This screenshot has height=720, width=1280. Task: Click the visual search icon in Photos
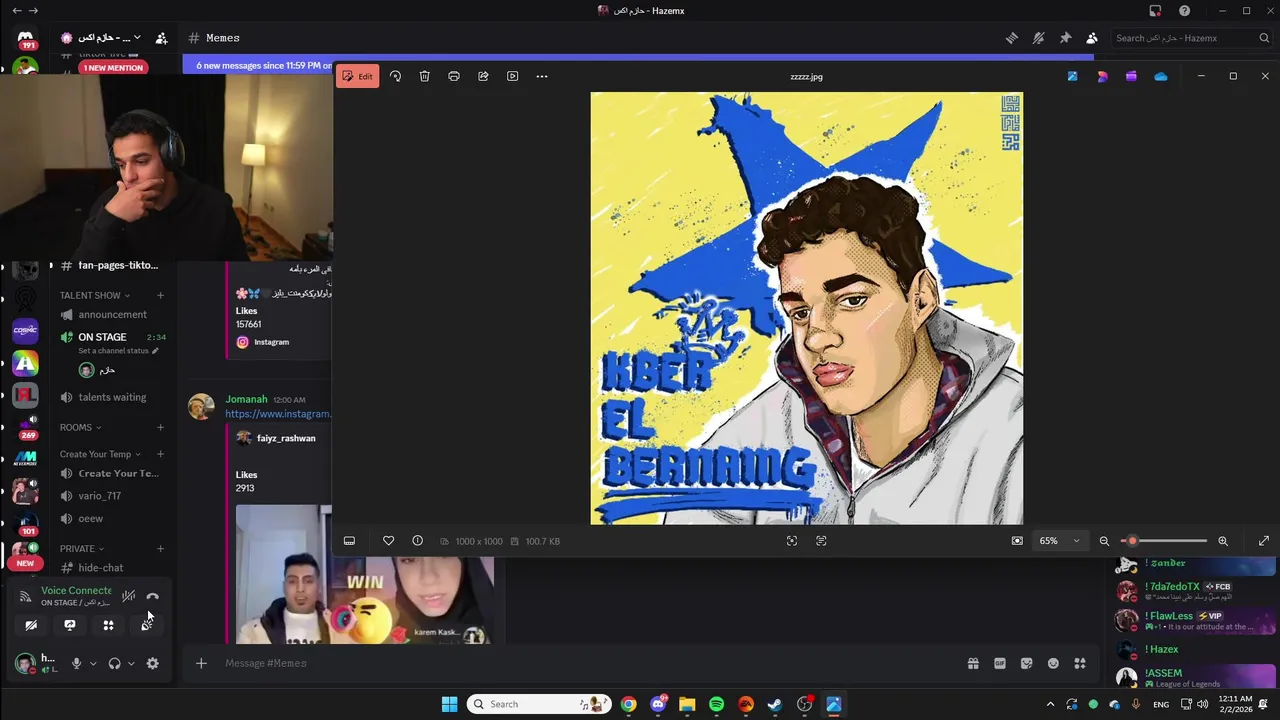[792, 541]
